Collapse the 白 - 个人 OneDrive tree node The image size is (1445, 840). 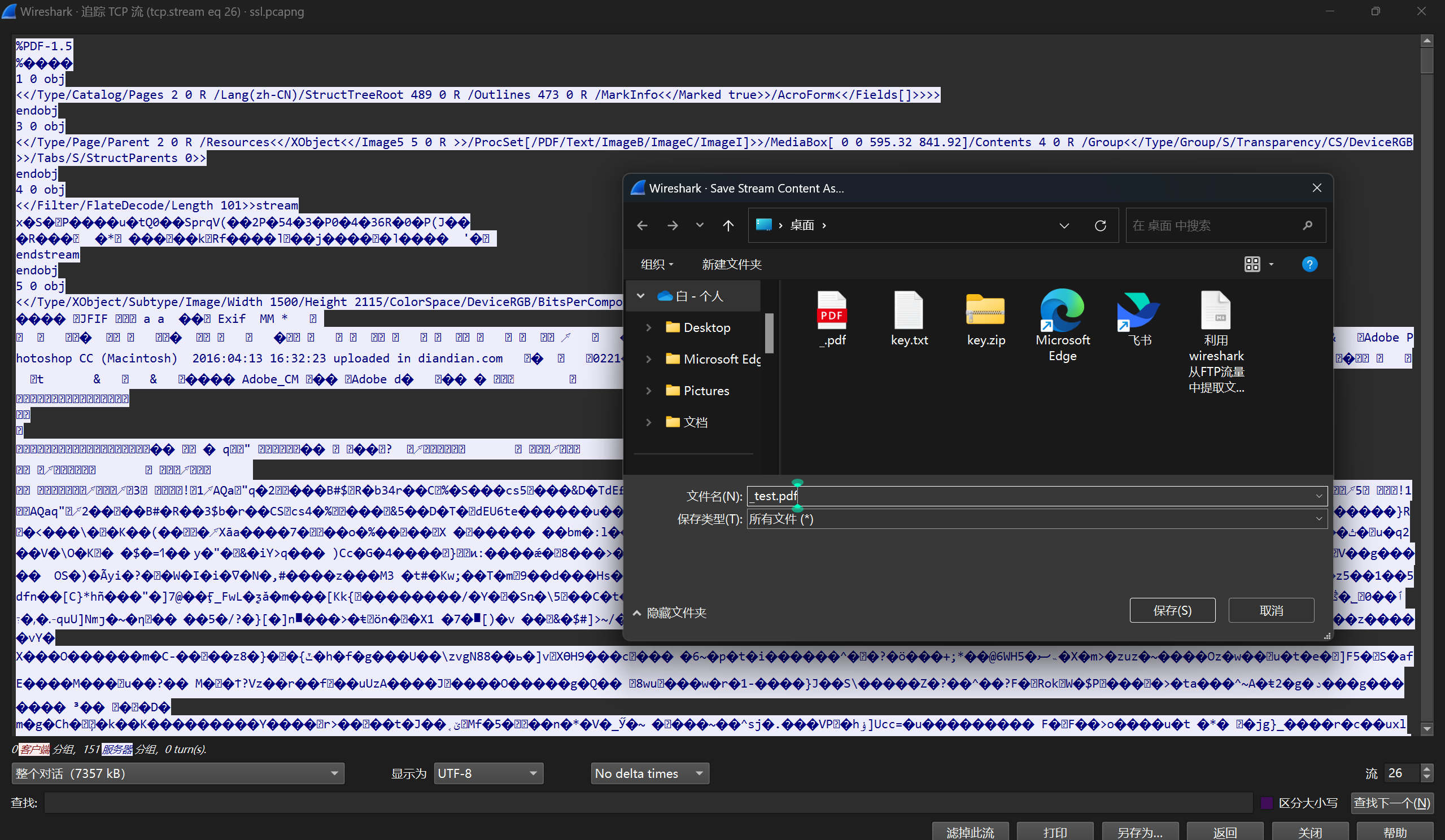pyautogui.click(x=640, y=296)
